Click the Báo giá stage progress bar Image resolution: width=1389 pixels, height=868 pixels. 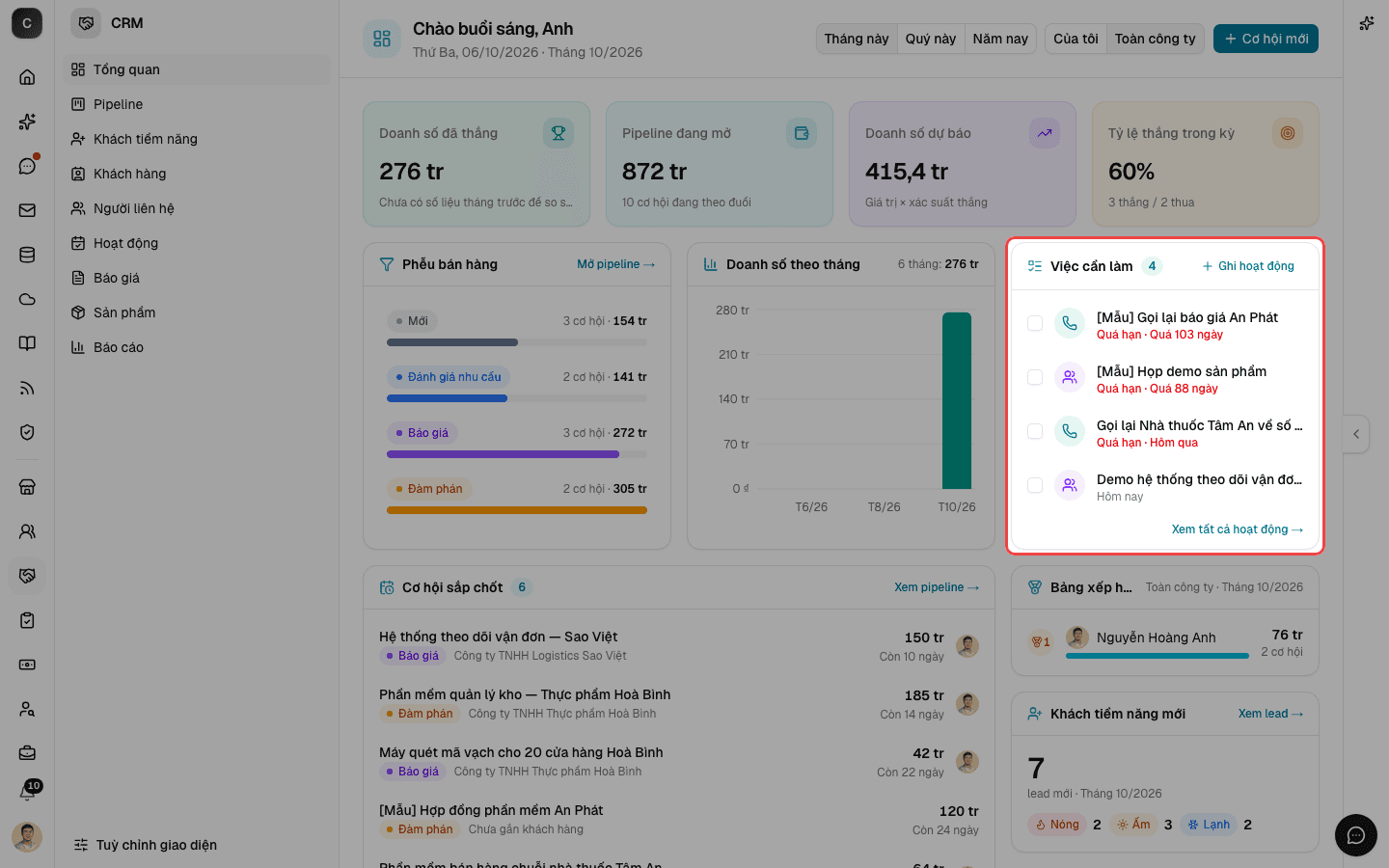click(517, 454)
